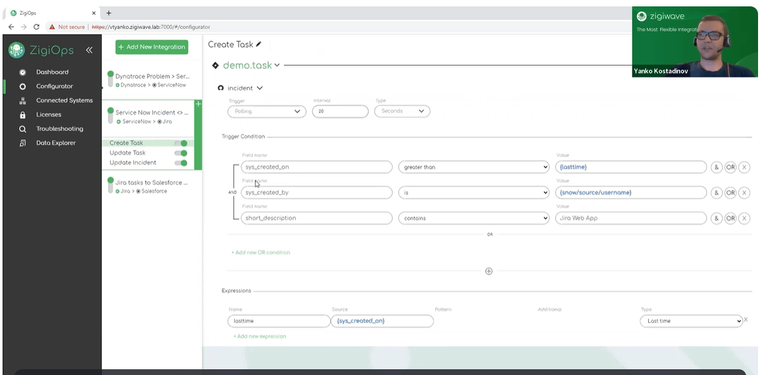Click the OR button on the sys_created_by row
The width and height of the screenshot is (760, 375).
point(730,193)
